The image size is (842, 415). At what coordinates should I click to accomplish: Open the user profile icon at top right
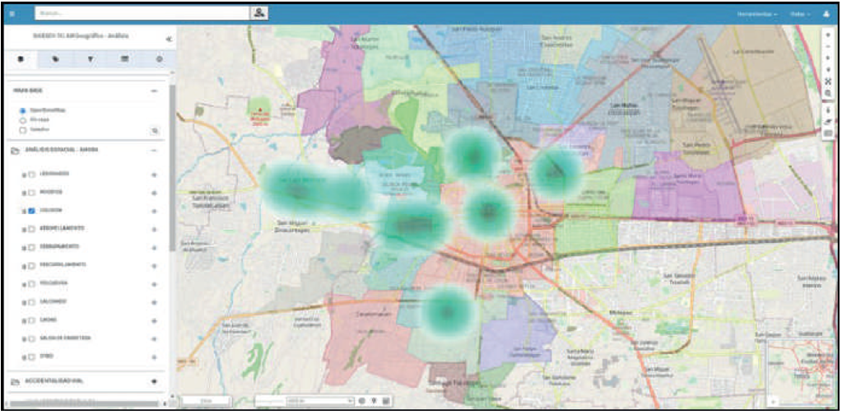coord(827,14)
